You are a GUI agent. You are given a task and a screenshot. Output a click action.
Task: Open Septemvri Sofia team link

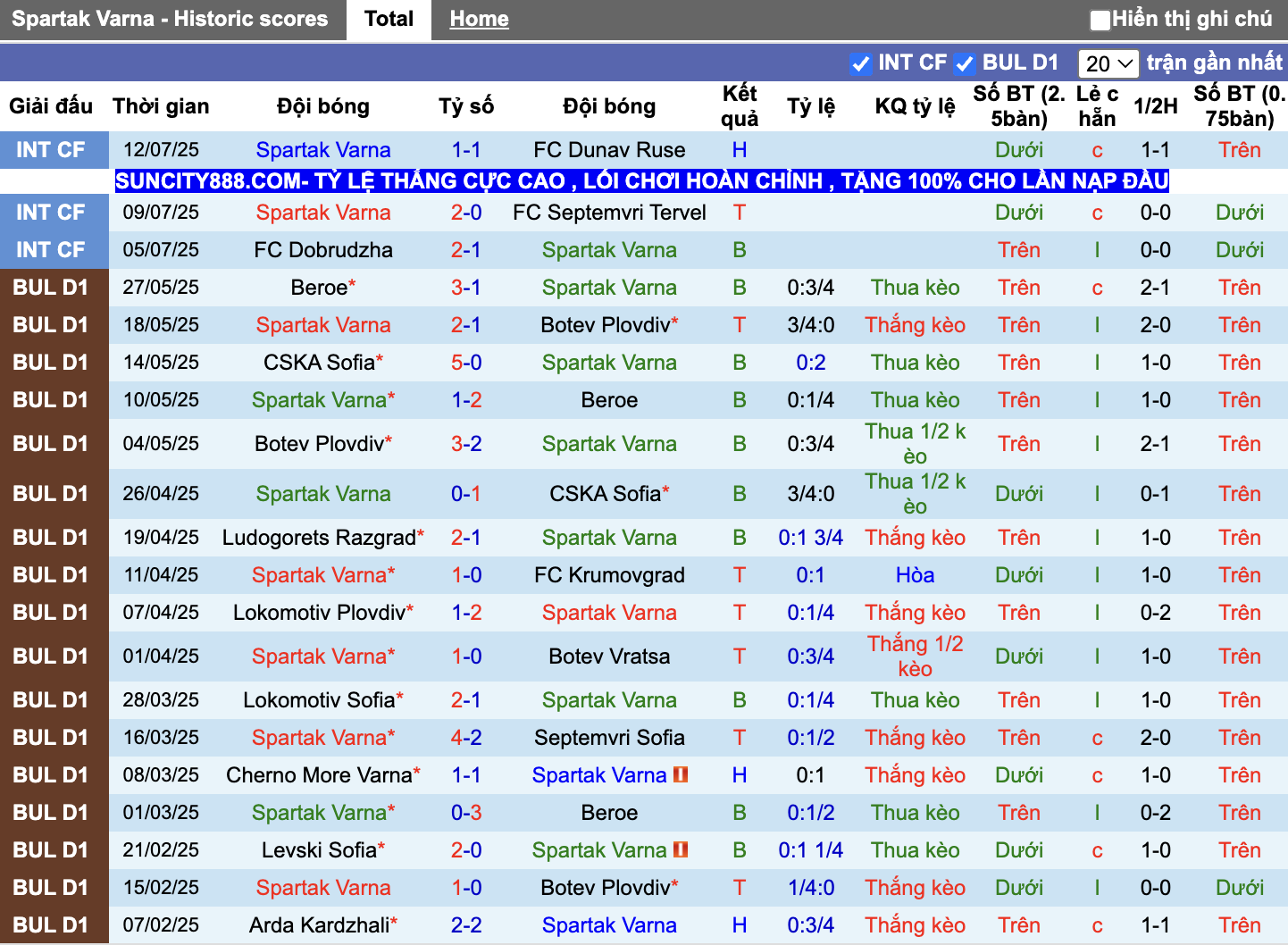[x=609, y=738]
